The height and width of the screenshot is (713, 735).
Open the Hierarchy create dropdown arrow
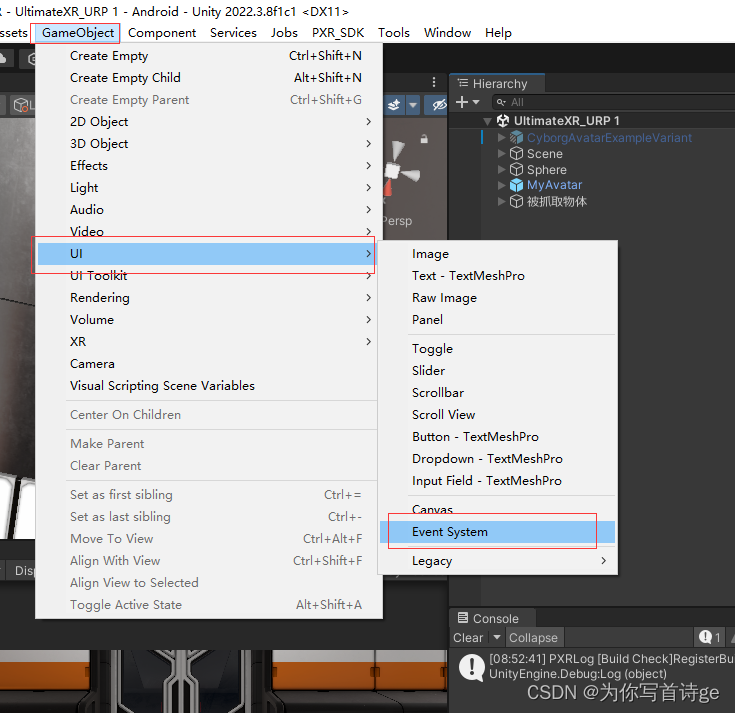[x=476, y=102]
